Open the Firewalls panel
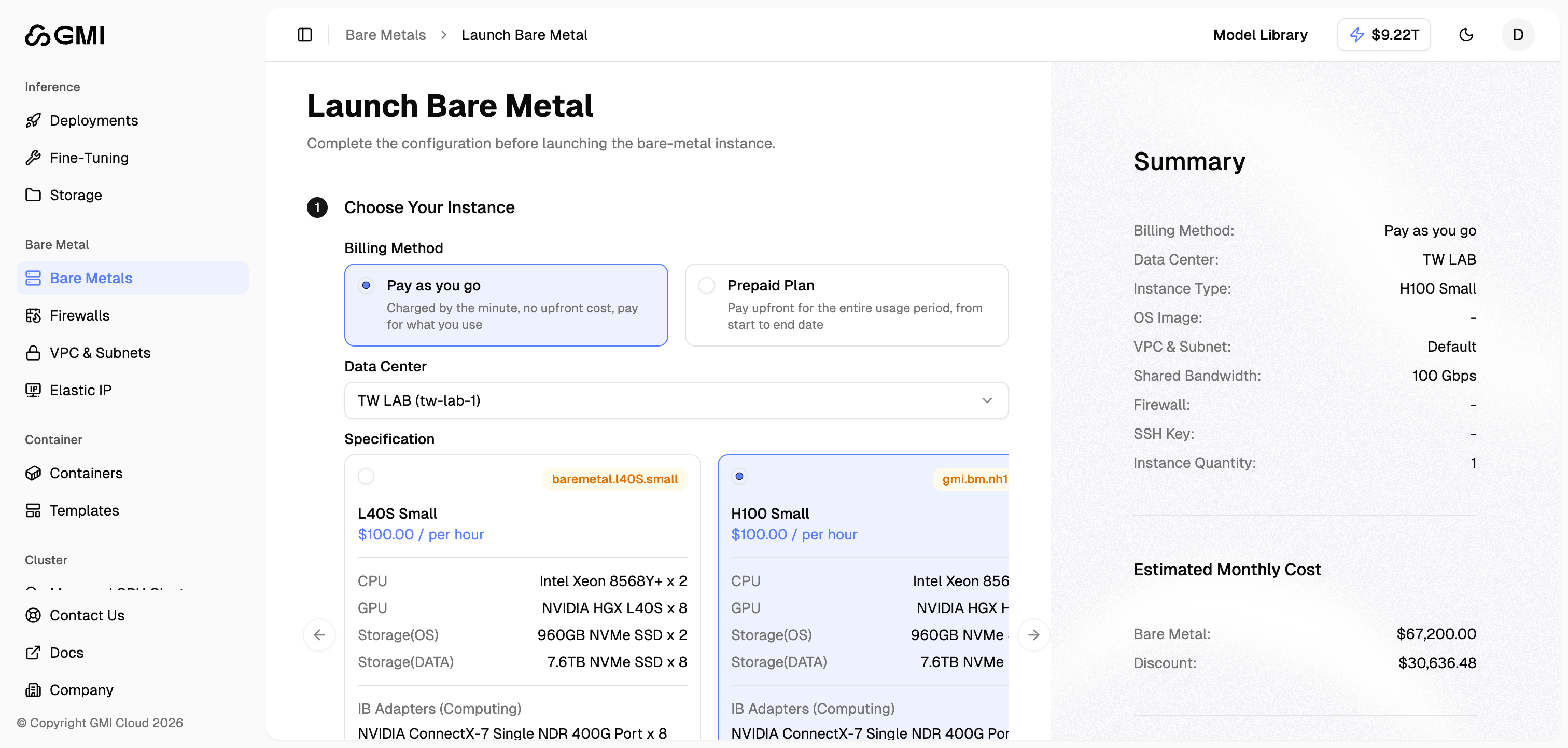Viewport: 1568px width, 748px height. pos(79,315)
